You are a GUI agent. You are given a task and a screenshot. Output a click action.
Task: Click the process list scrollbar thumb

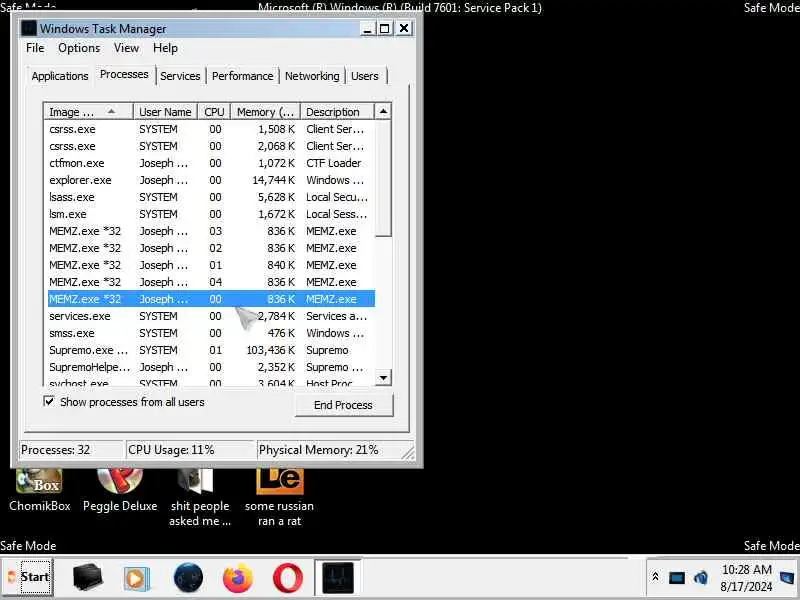tap(383, 178)
